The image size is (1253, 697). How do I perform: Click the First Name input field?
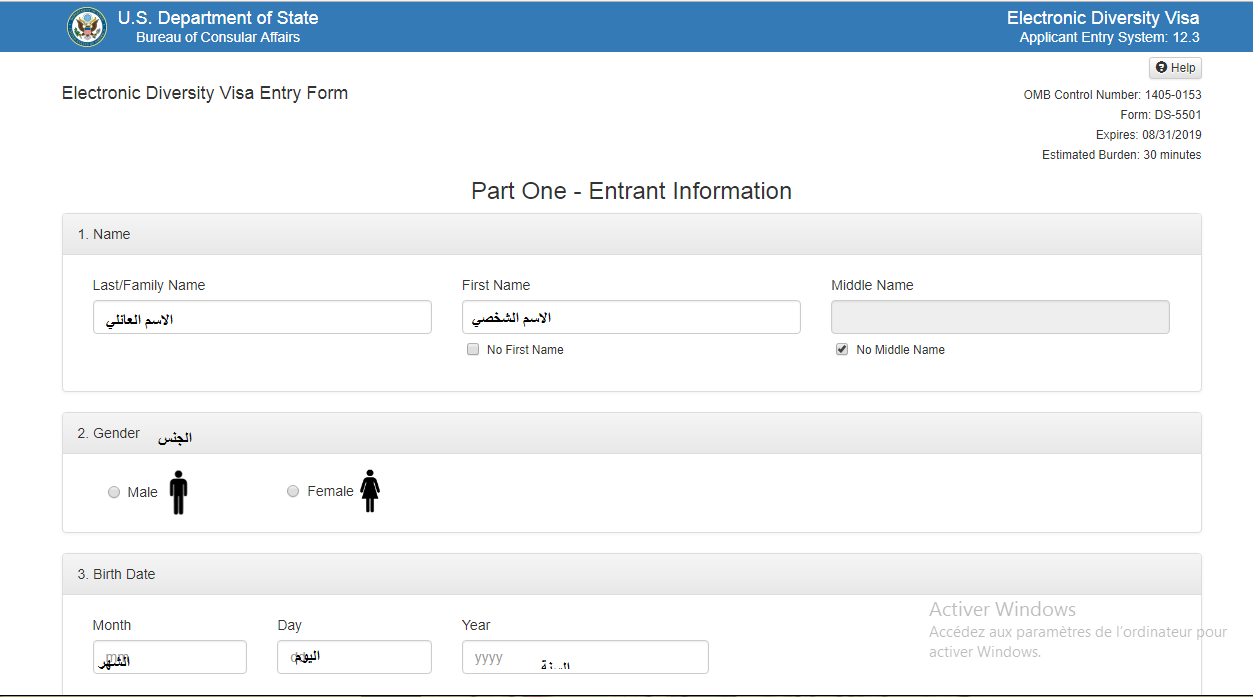(x=631, y=317)
